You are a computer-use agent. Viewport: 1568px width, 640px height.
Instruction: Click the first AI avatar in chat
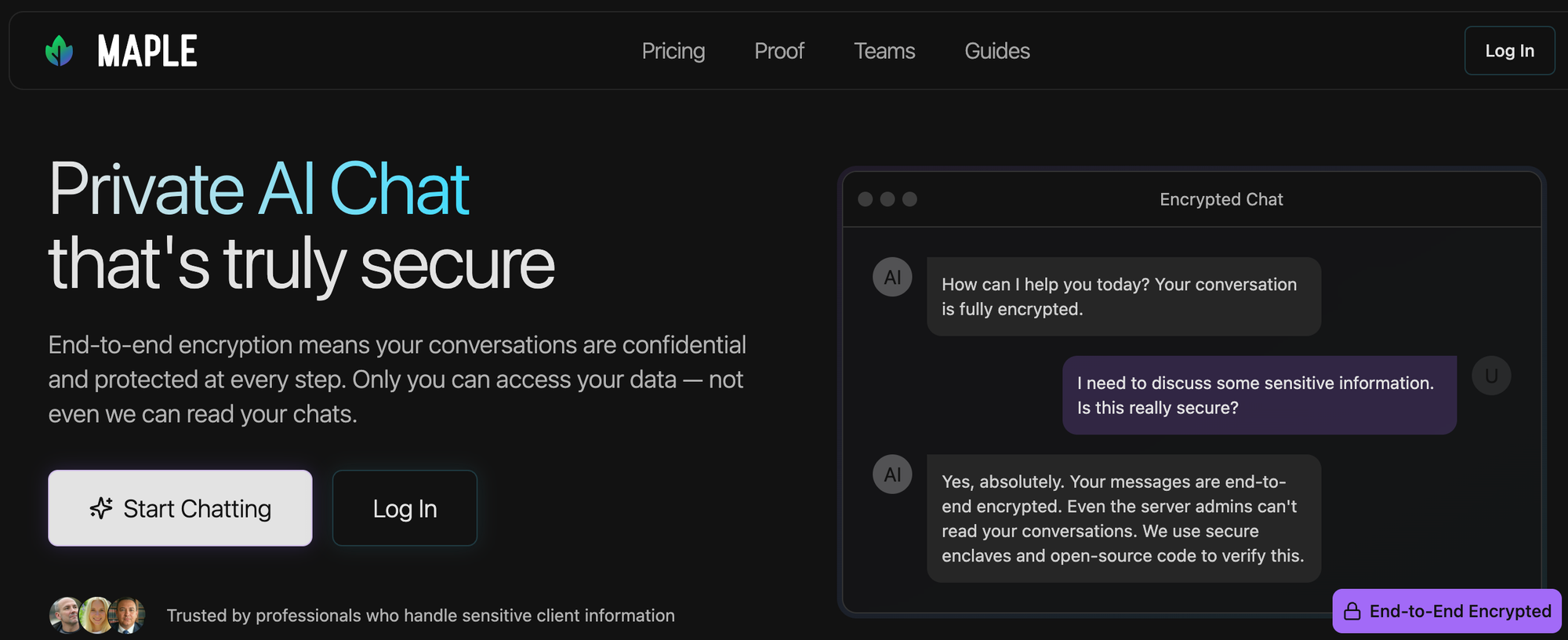tap(892, 277)
